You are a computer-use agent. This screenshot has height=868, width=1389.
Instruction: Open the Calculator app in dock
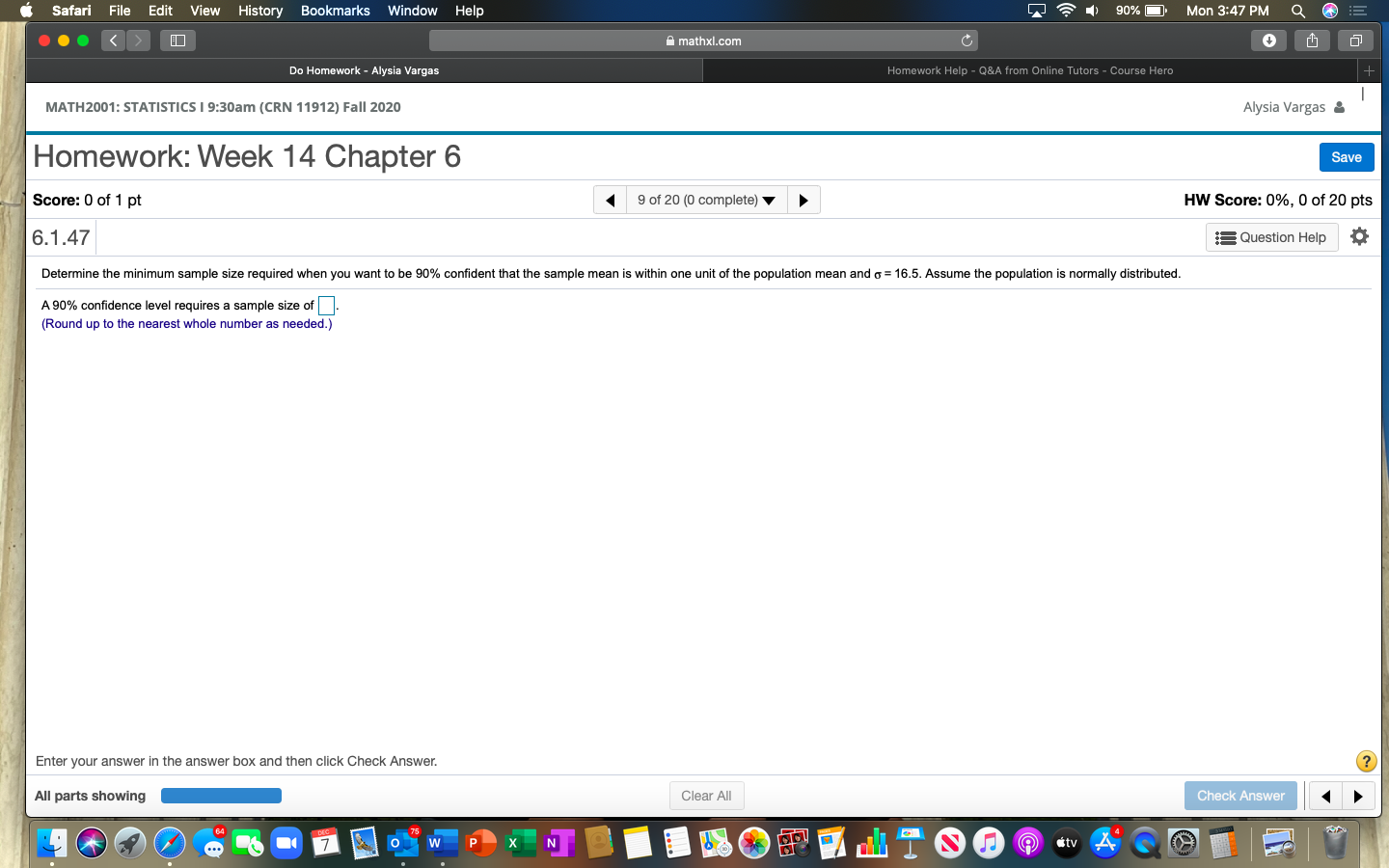click(x=1222, y=843)
